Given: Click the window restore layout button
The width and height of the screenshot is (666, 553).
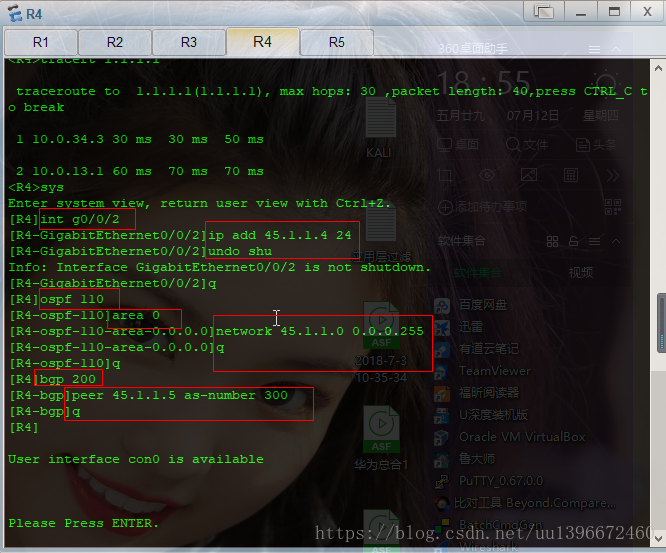Looking at the screenshot, I should (544, 11).
